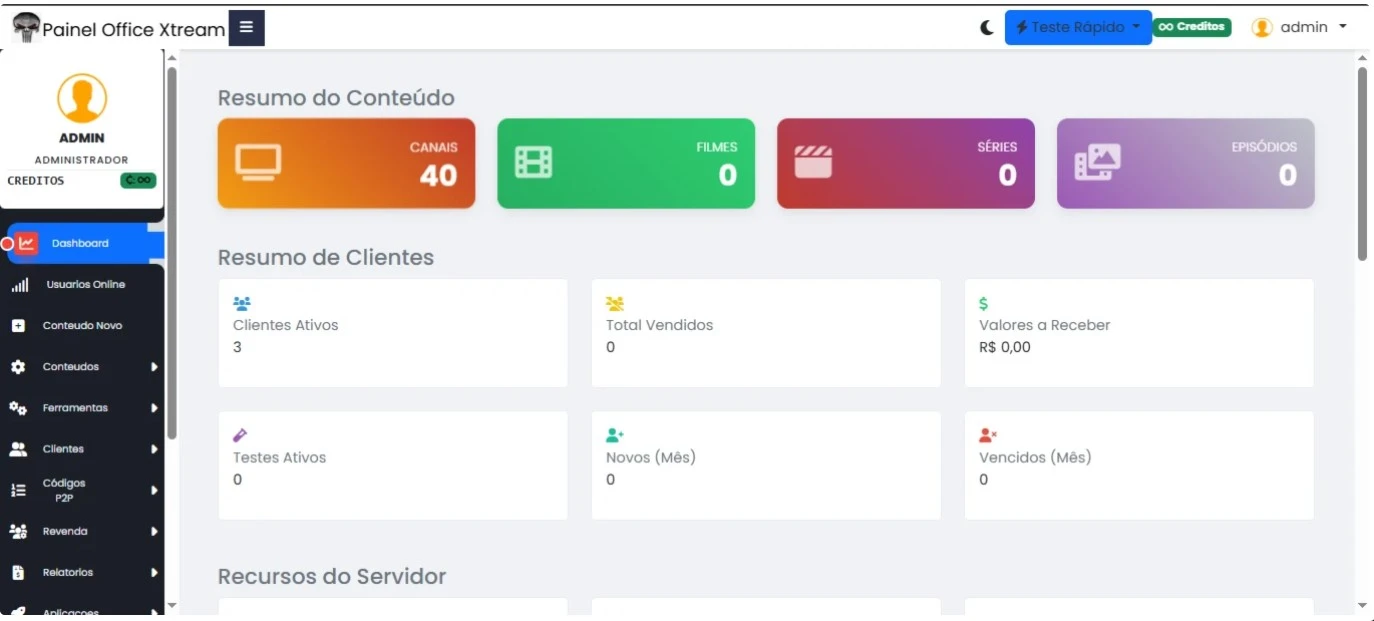Click the clapperboard icon on Séries card

[x=813, y=162]
